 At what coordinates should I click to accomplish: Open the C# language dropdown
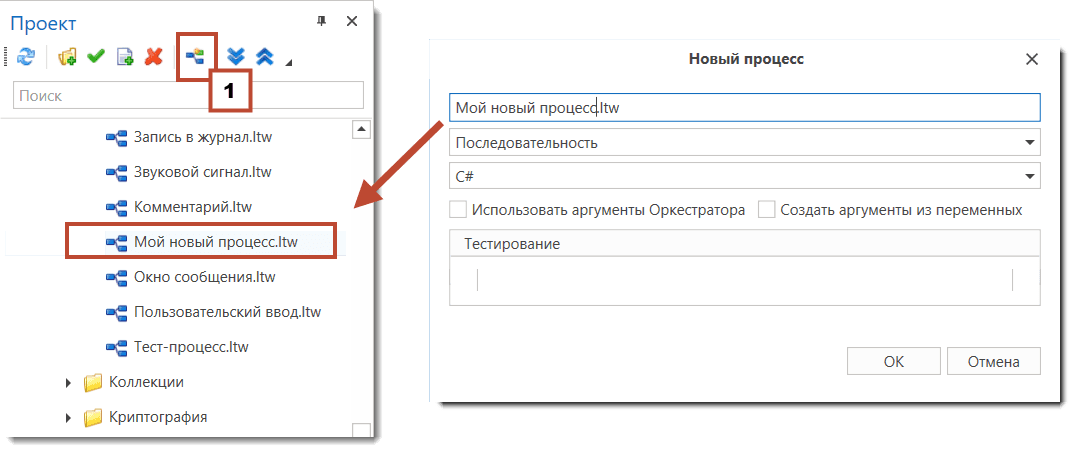pyautogui.click(x=1029, y=176)
